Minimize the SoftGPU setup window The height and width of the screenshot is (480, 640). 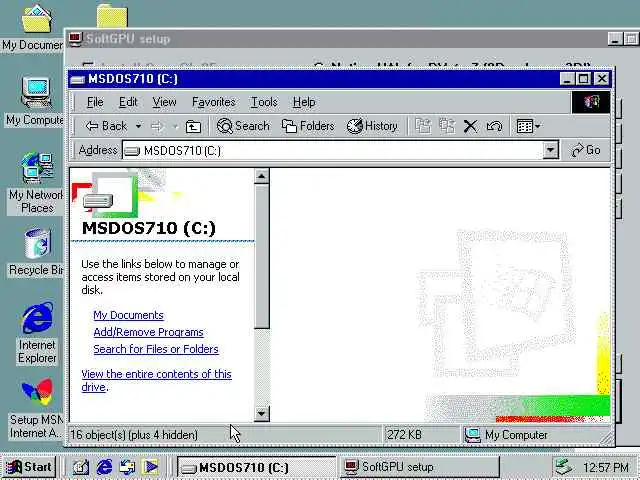pyautogui.click(x=615, y=39)
